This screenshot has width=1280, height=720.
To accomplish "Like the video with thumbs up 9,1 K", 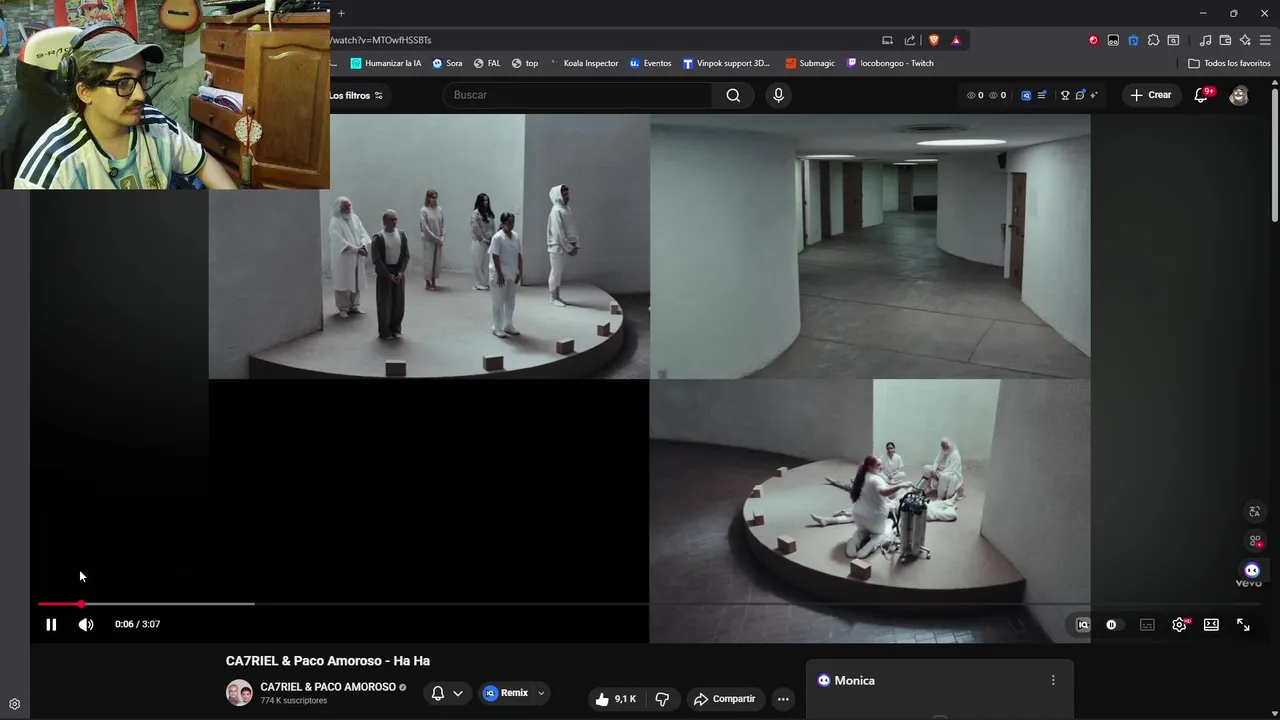I will click(616, 699).
